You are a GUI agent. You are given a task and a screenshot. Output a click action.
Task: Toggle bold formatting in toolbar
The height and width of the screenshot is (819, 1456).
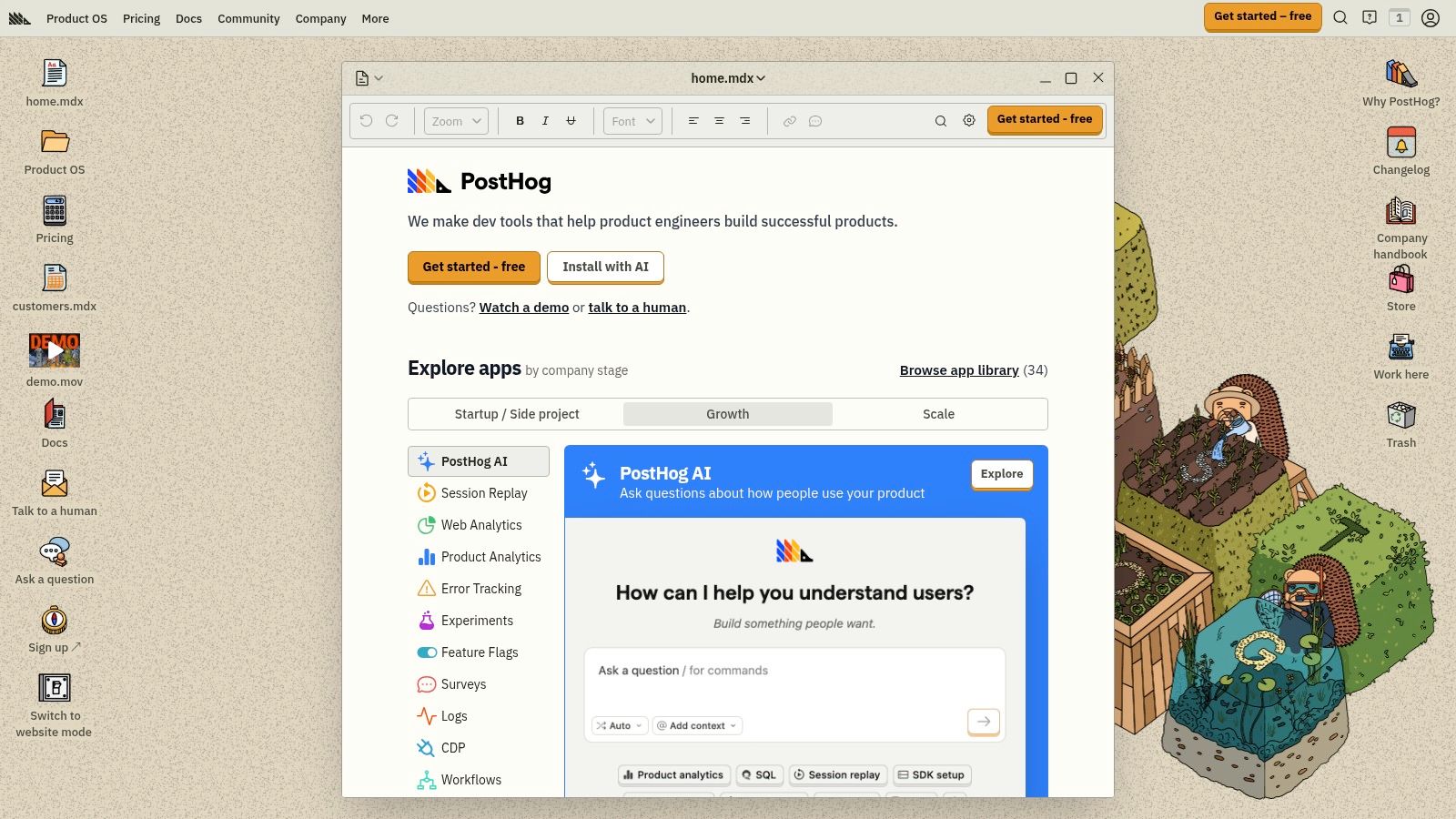tap(520, 121)
